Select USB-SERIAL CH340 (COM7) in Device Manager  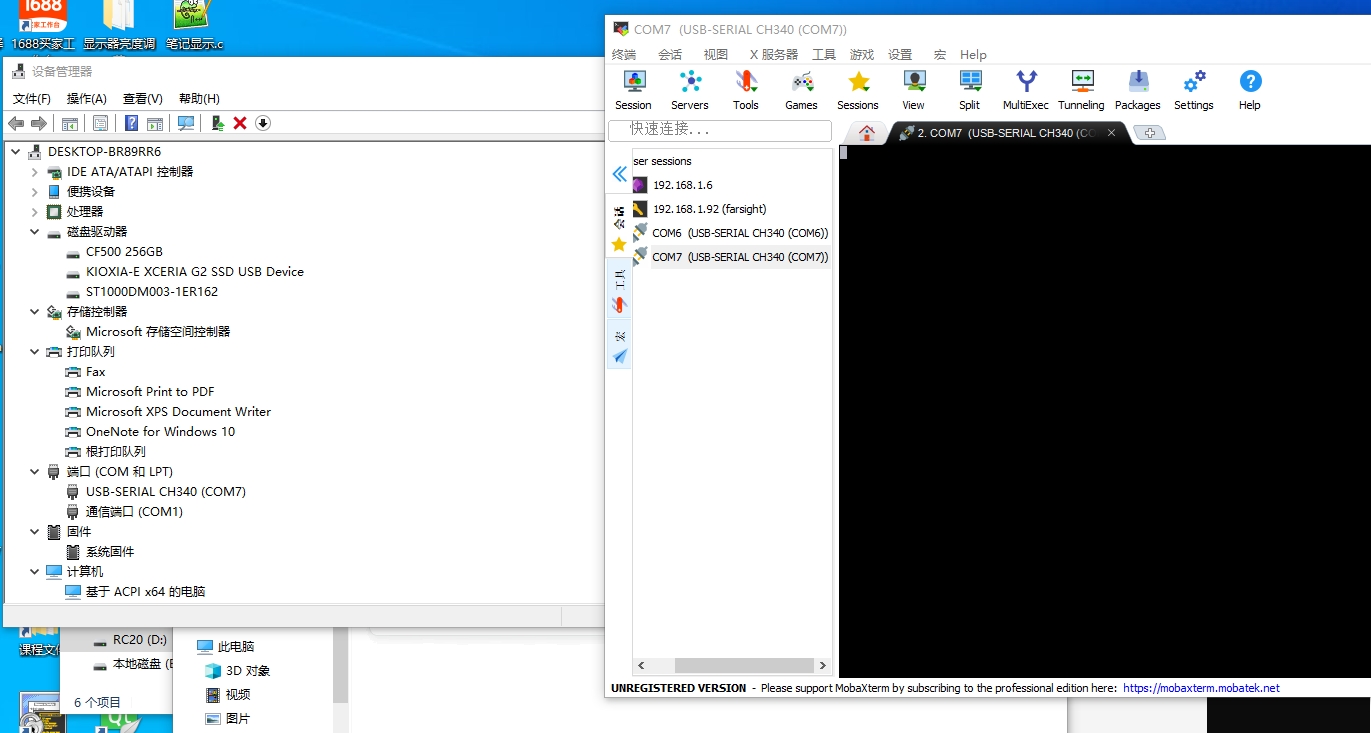click(x=166, y=492)
